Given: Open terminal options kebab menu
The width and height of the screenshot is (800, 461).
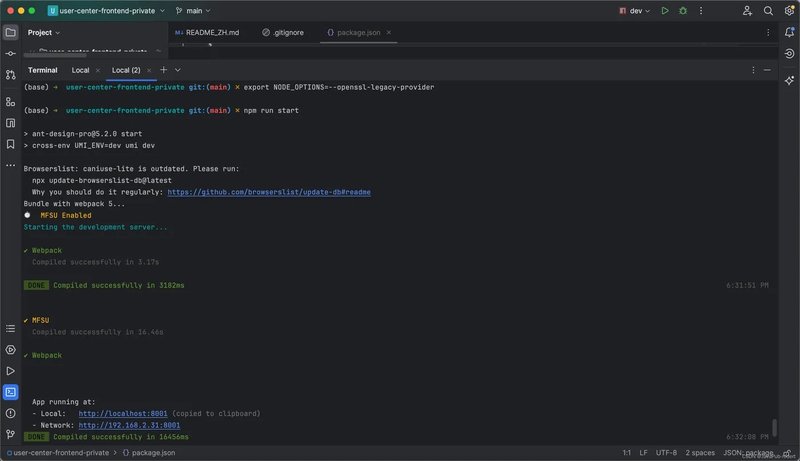Looking at the screenshot, I should (x=753, y=70).
